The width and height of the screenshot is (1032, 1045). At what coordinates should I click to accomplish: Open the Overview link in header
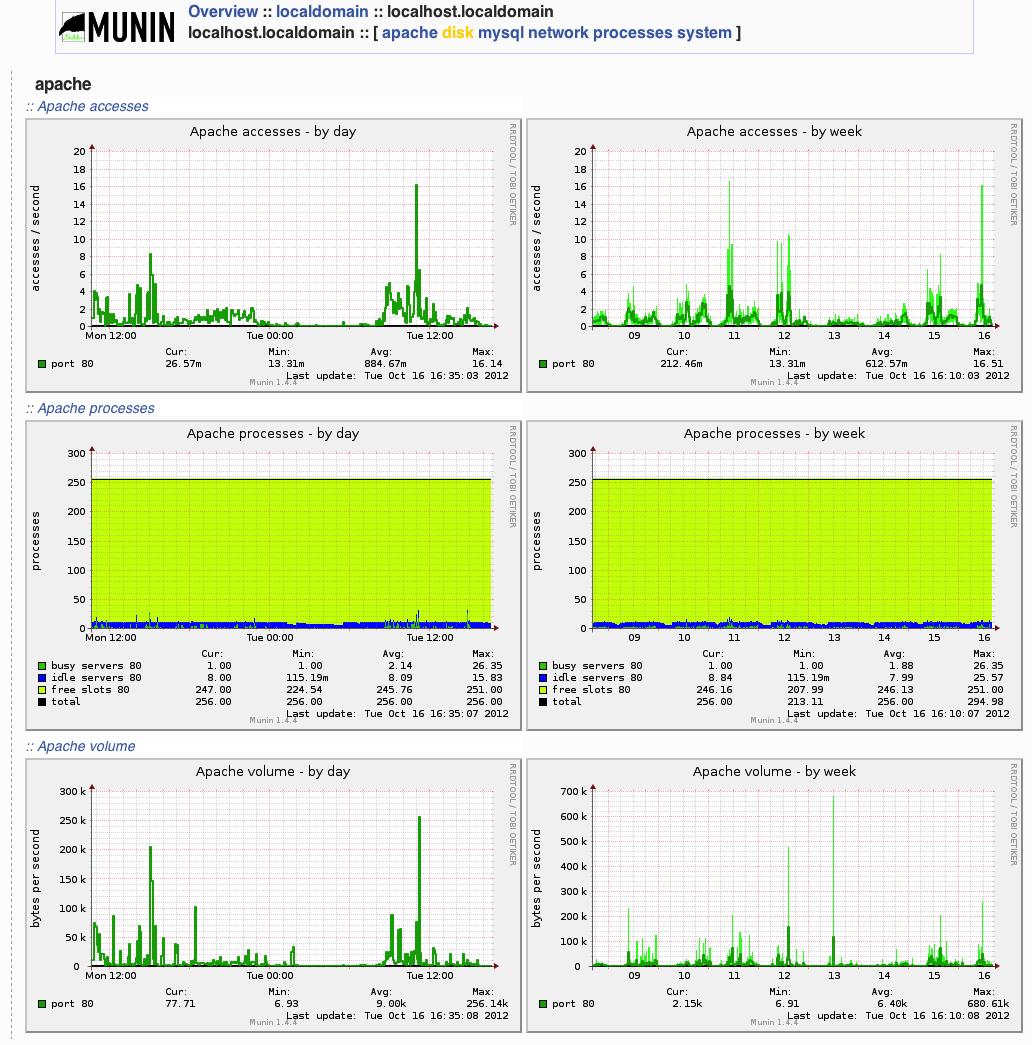click(222, 12)
